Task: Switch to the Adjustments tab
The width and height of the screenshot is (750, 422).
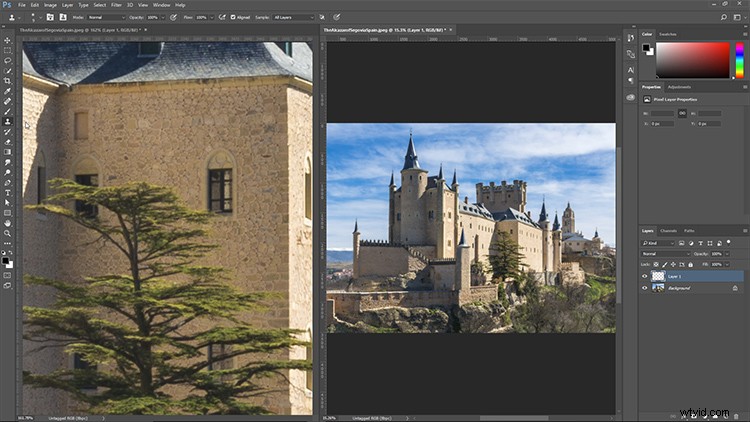Action: click(x=679, y=87)
